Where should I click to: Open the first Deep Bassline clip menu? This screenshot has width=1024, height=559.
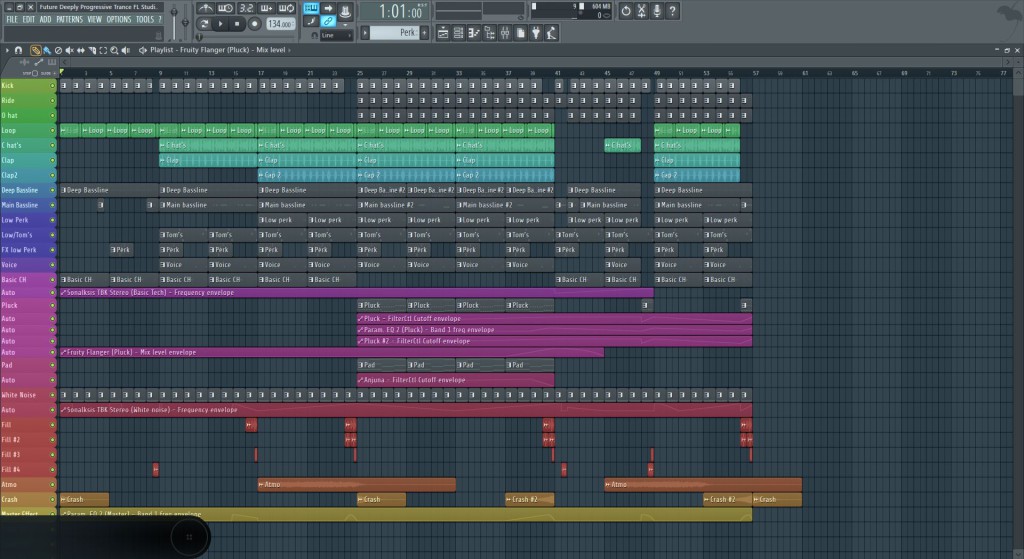pos(64,190)
